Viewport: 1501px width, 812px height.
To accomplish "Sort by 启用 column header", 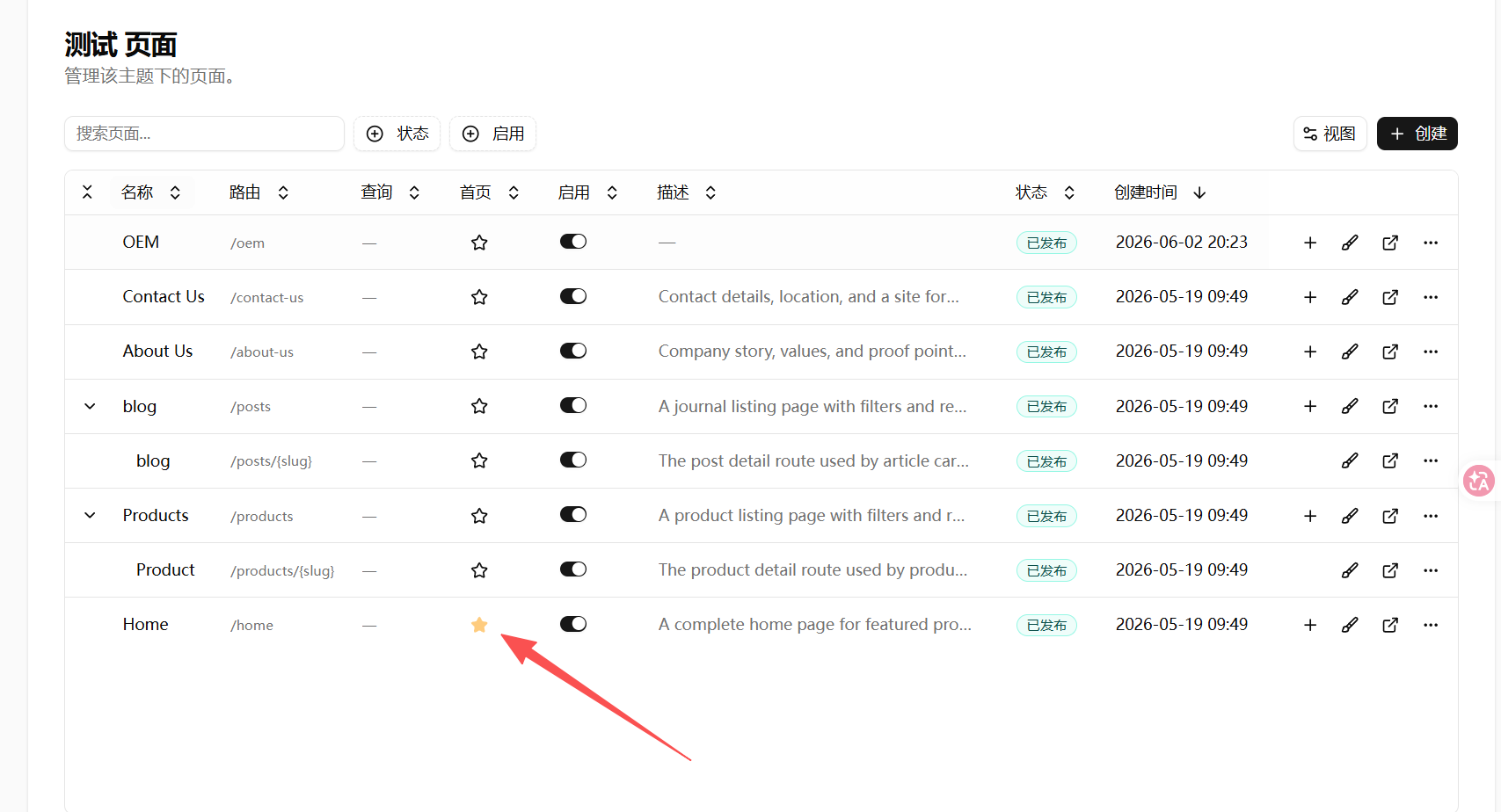I will tap(587, 192).
